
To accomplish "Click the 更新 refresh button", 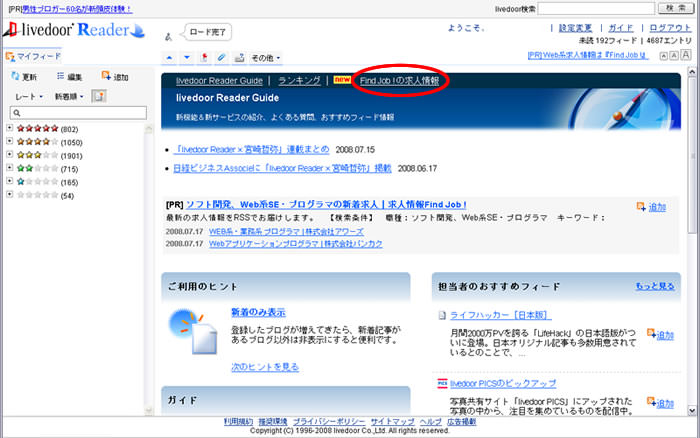I will pos(24,77).
